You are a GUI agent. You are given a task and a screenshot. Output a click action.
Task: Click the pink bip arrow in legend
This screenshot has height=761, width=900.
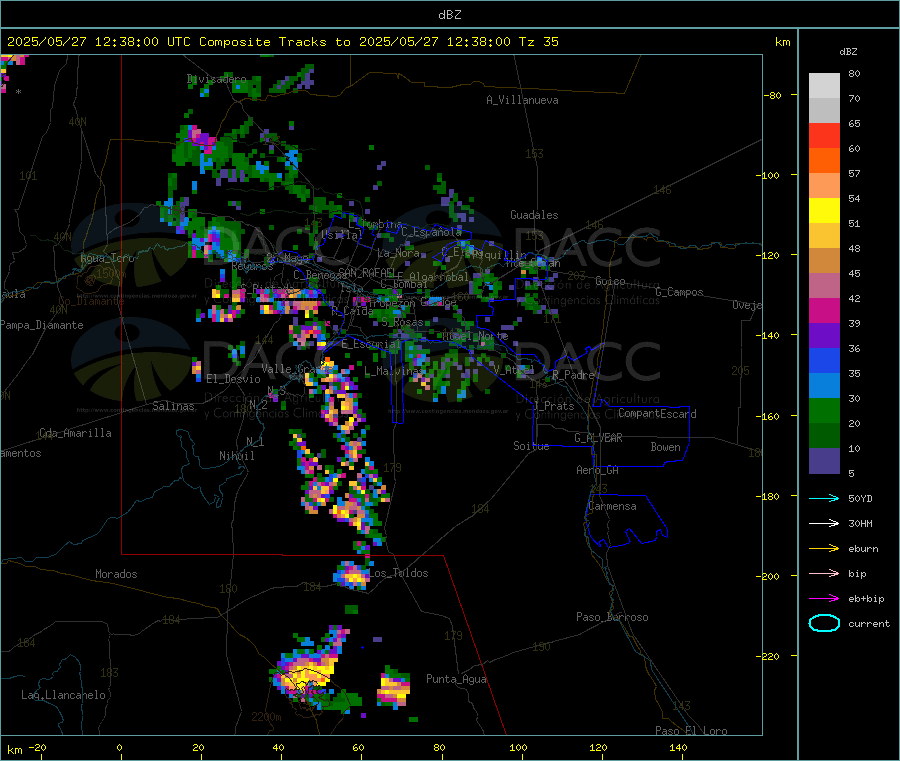point(824,573)
